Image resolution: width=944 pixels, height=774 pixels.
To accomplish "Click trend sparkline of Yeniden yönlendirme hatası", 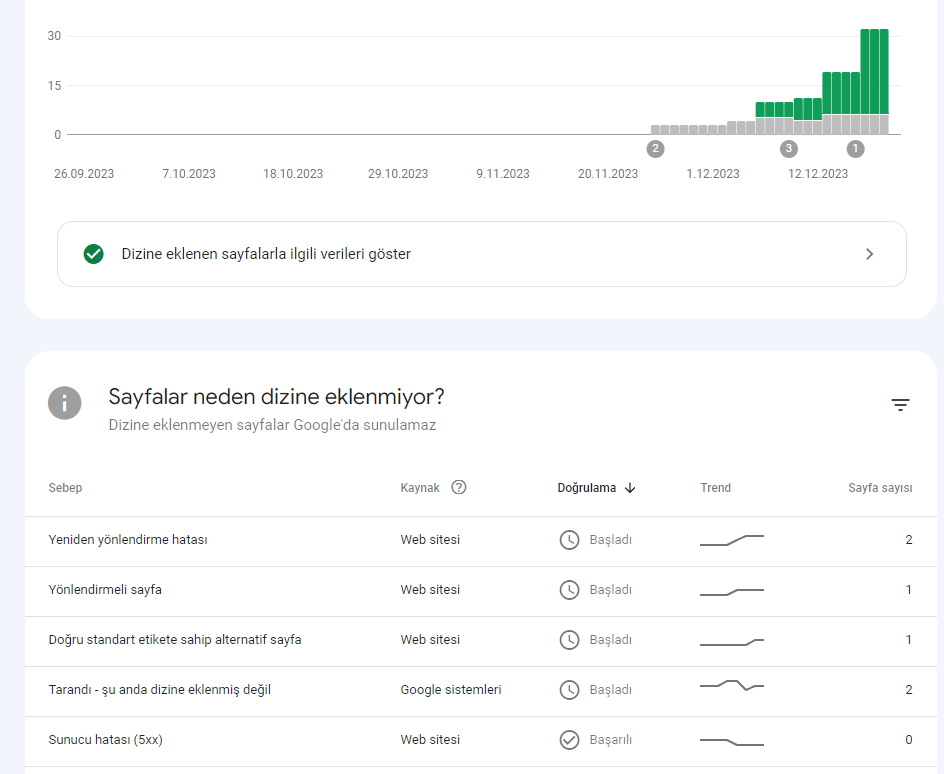I will click(x=731, y=540).
